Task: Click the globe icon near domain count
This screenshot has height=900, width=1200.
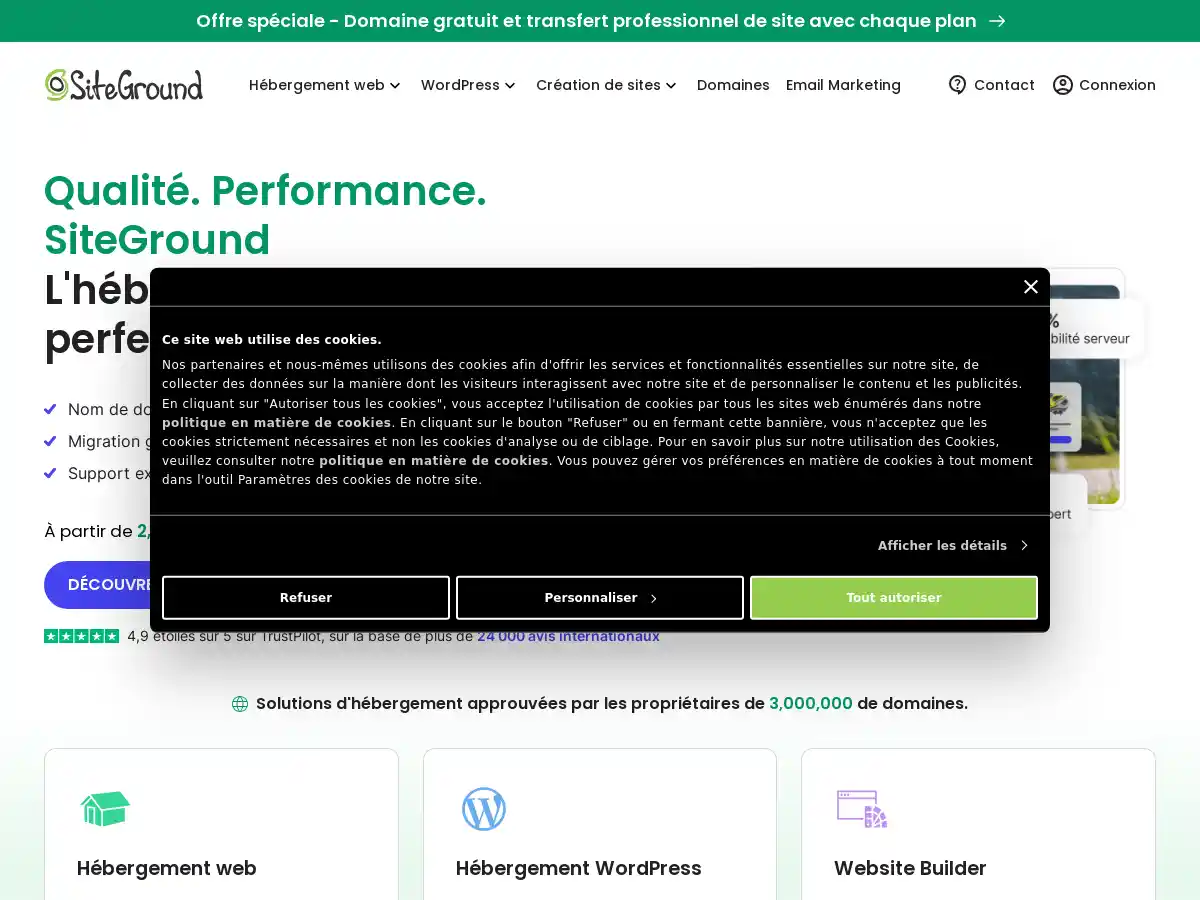Action: [240, 703]
